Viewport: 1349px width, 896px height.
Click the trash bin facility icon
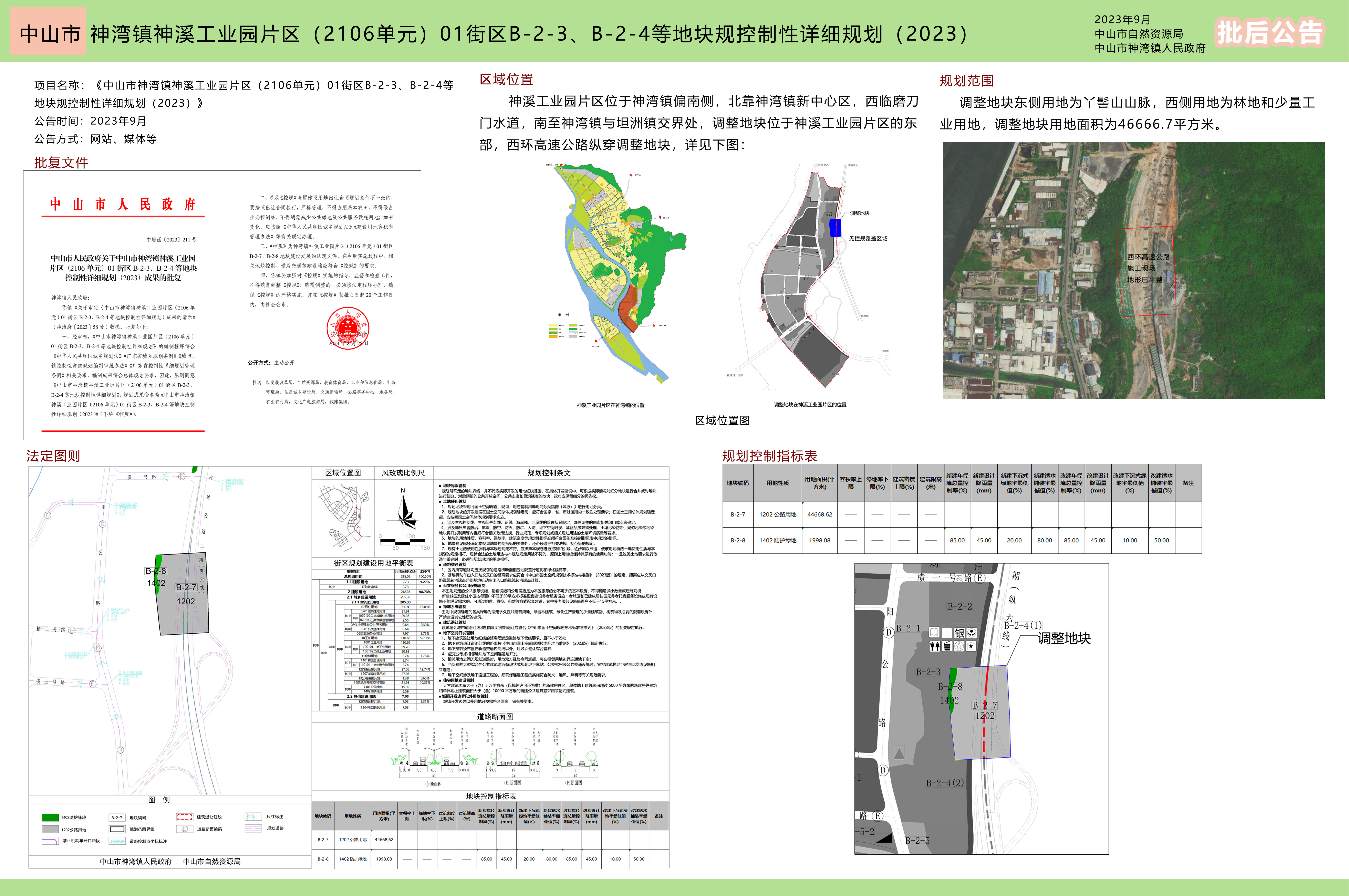(x=947, y=646)
